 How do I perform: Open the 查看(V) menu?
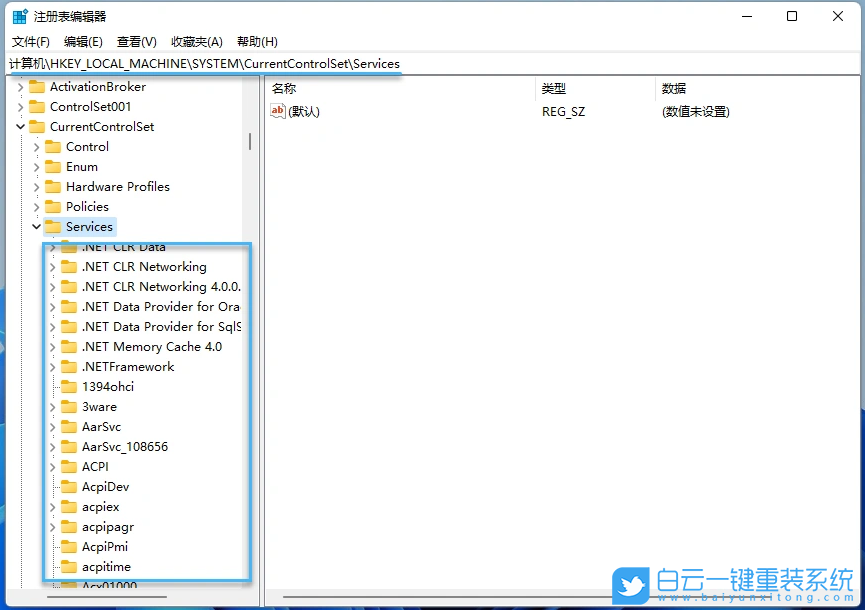point(136,41)
